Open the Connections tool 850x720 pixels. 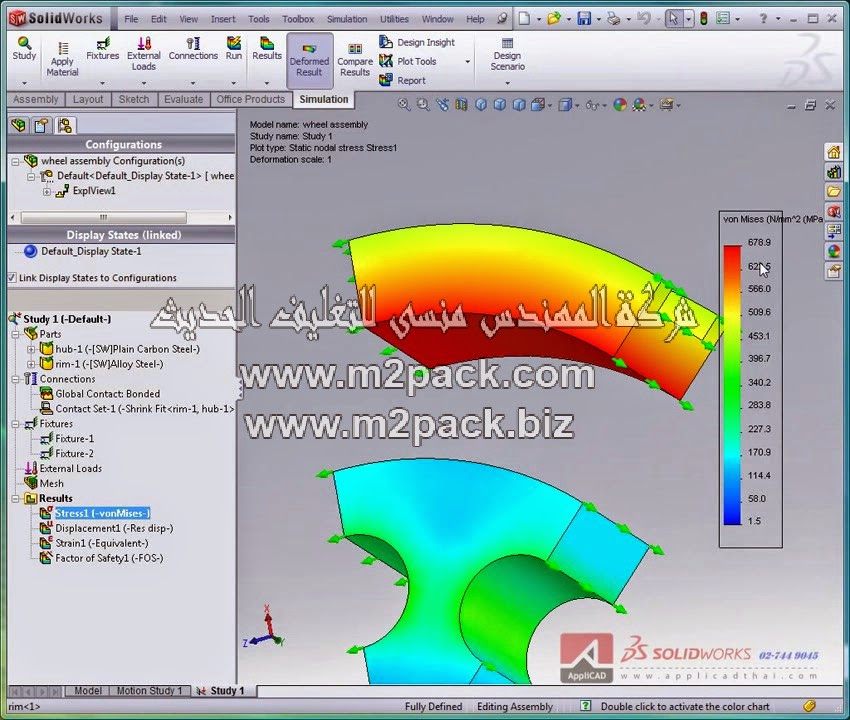click(193, 49)
